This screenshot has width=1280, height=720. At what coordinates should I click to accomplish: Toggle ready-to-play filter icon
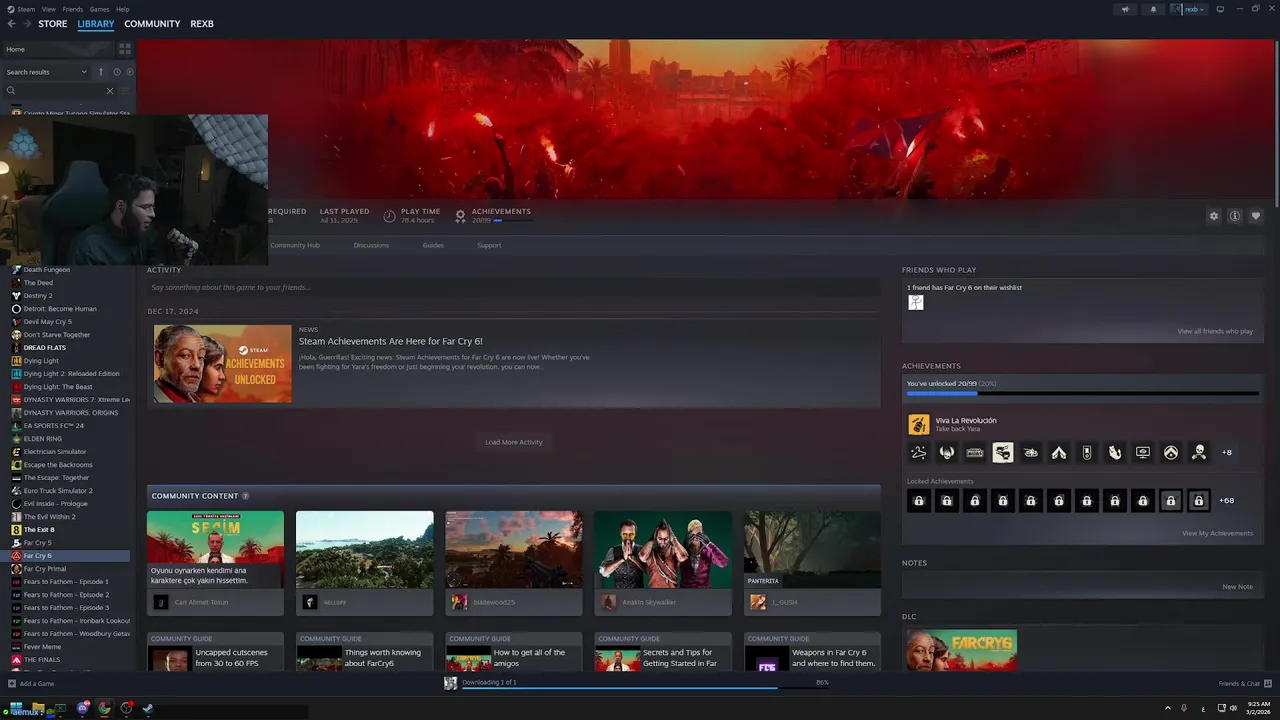click(130, 72)
